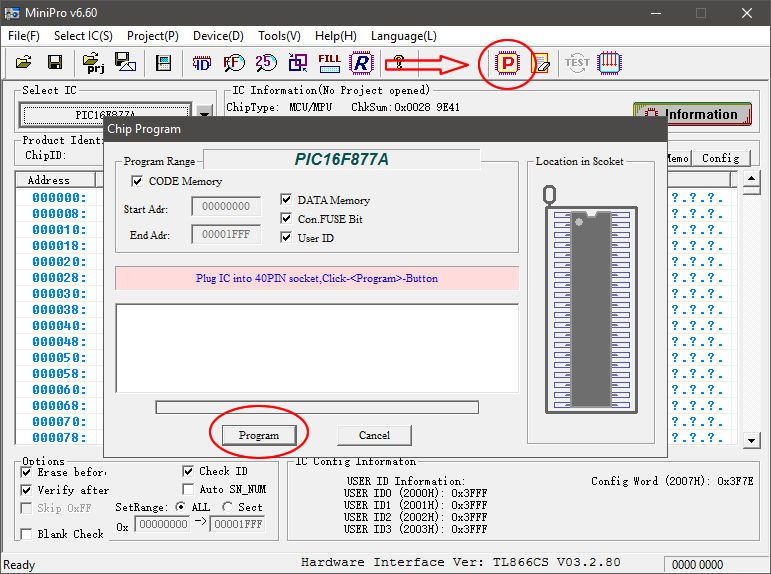Screen dimensions: 771x574
Task: Disable Verify after option
Action: click(27, 490)
